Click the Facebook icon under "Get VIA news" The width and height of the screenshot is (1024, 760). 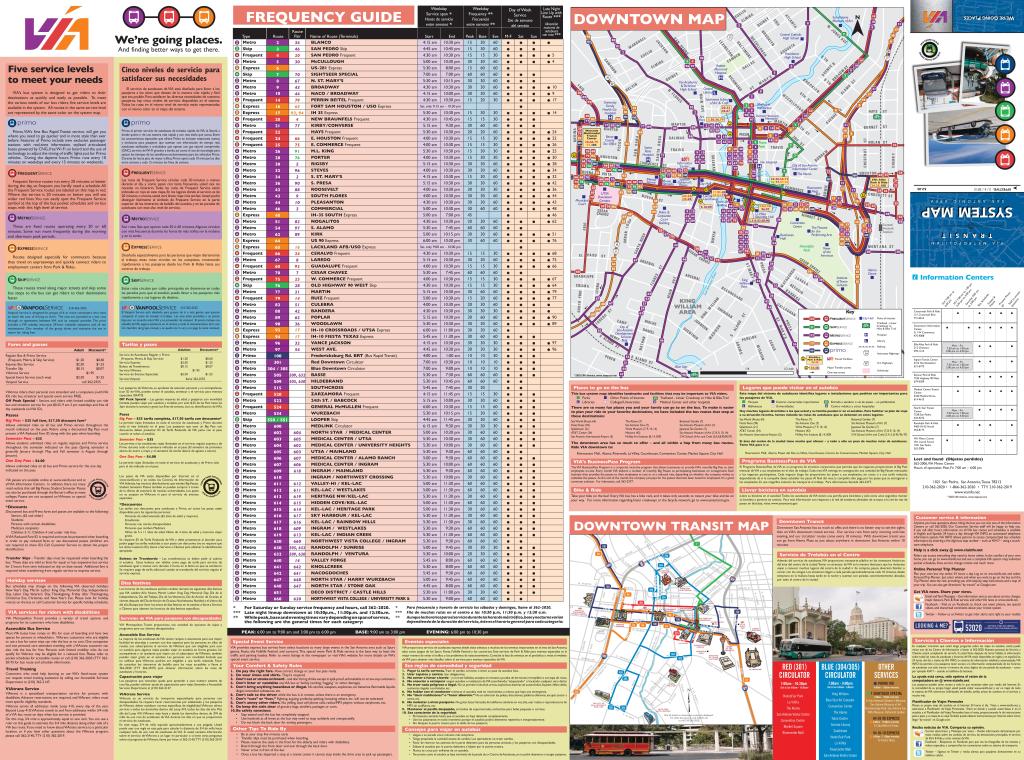click(x=918, y=605)
